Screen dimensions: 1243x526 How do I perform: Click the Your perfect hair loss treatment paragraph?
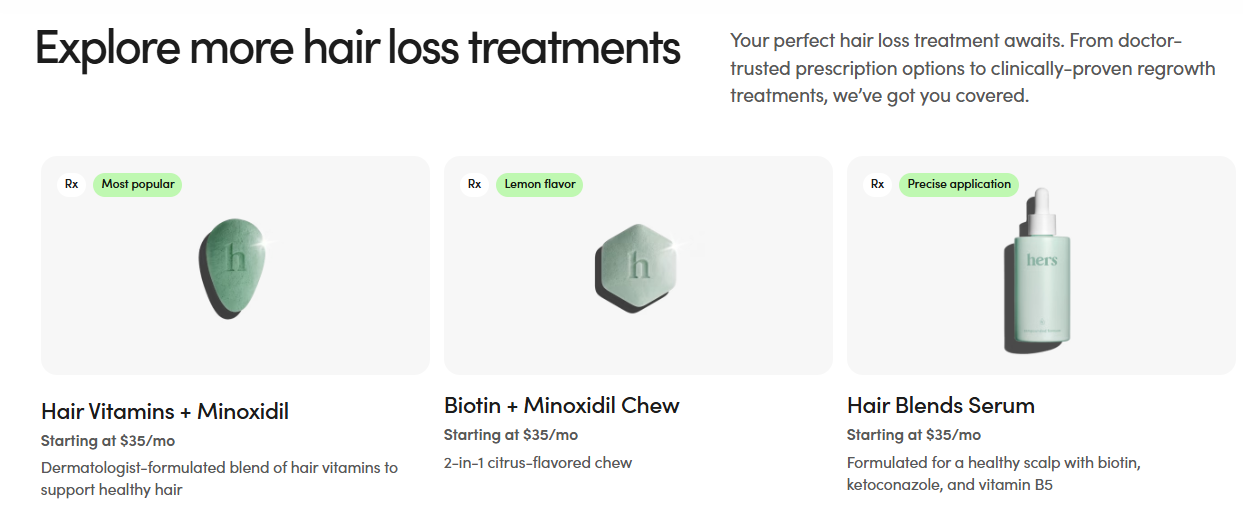tap(973, 68)
